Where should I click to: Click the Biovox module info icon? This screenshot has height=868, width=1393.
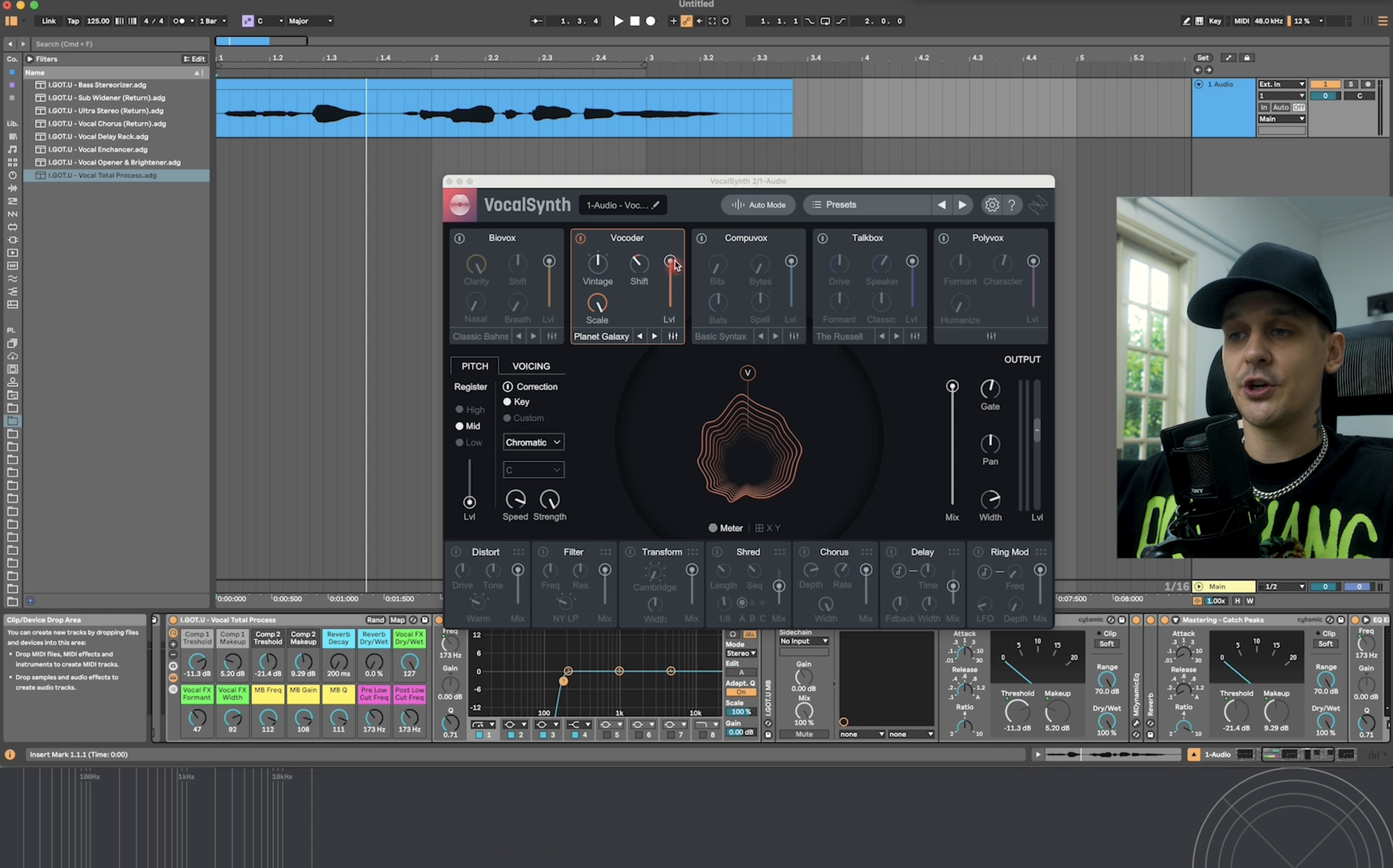tap(460, 238)
